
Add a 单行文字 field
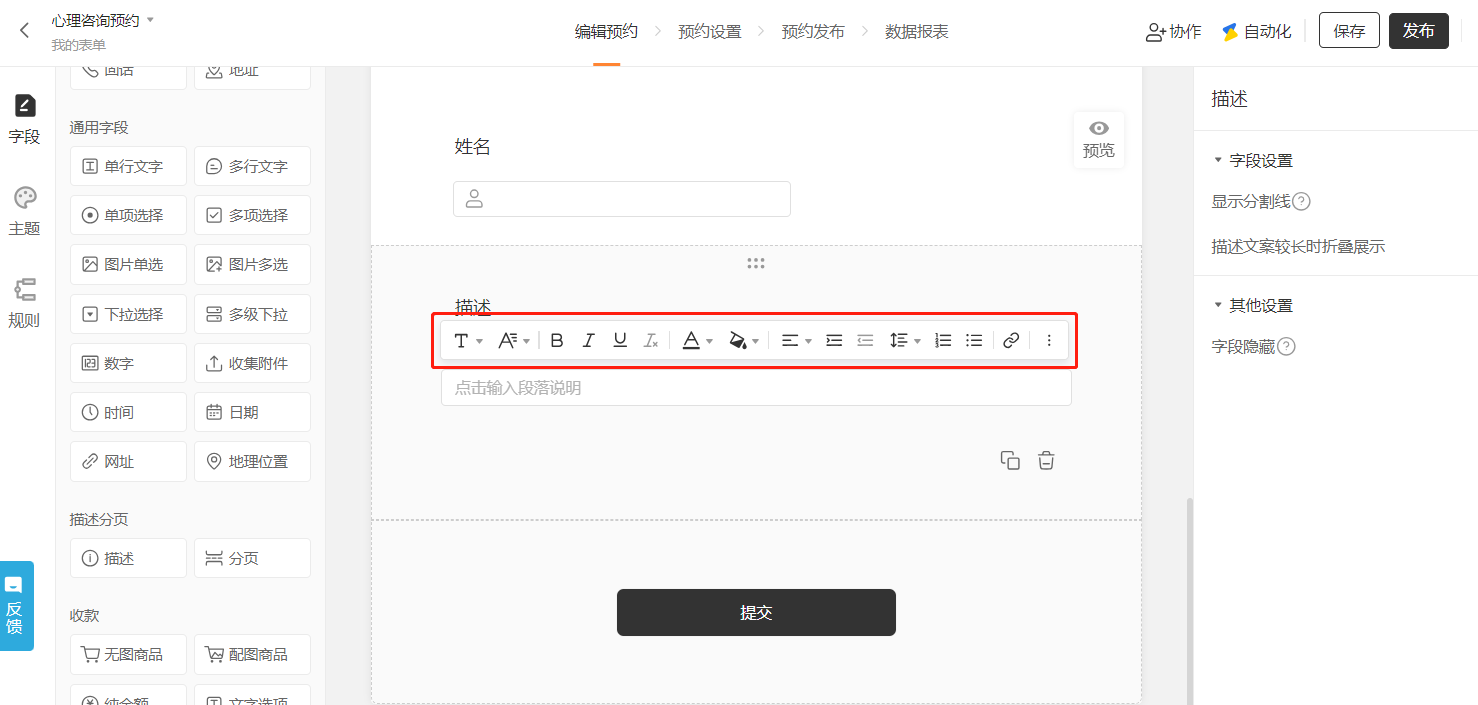[128, 166]
